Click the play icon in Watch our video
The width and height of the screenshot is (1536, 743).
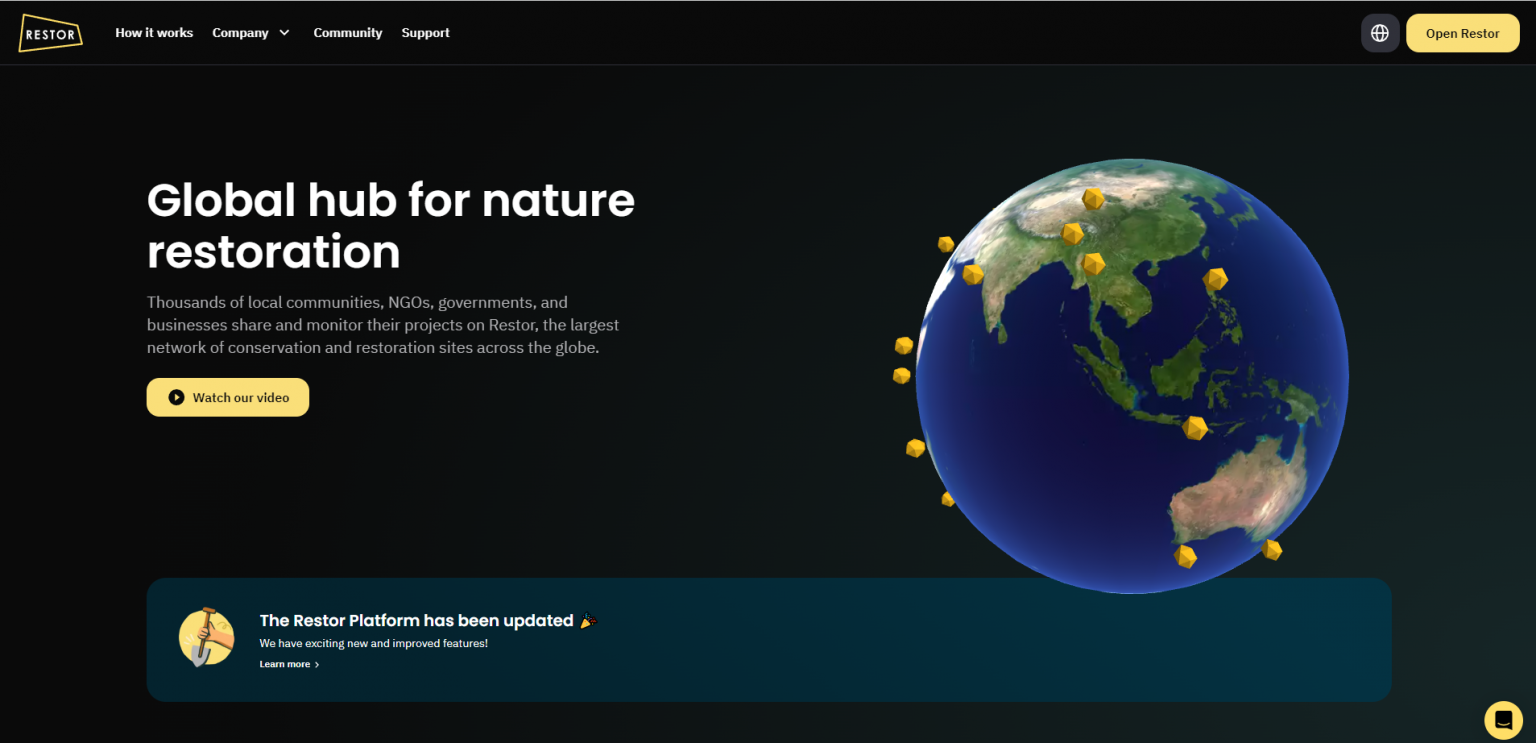coord(176,397)
